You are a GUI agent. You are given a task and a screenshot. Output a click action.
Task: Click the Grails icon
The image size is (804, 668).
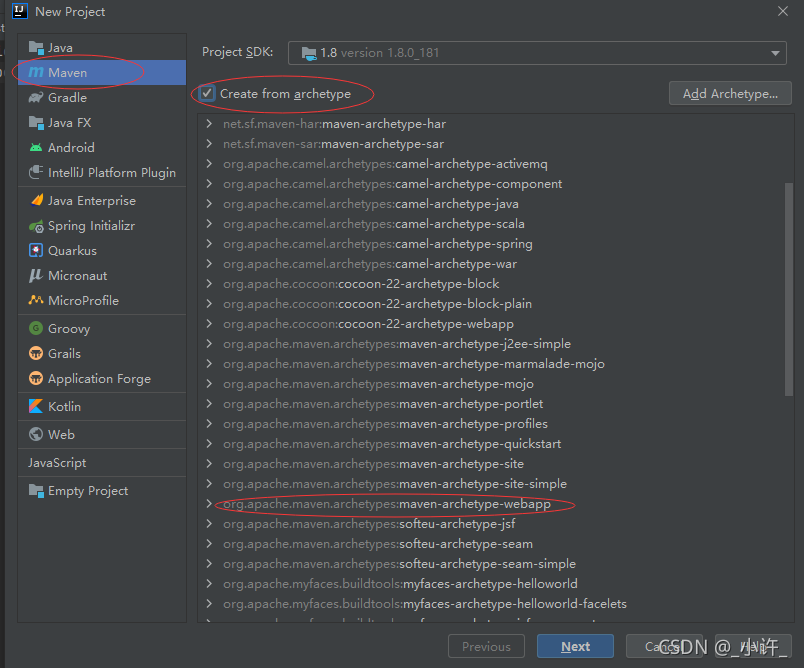(36, 353)
